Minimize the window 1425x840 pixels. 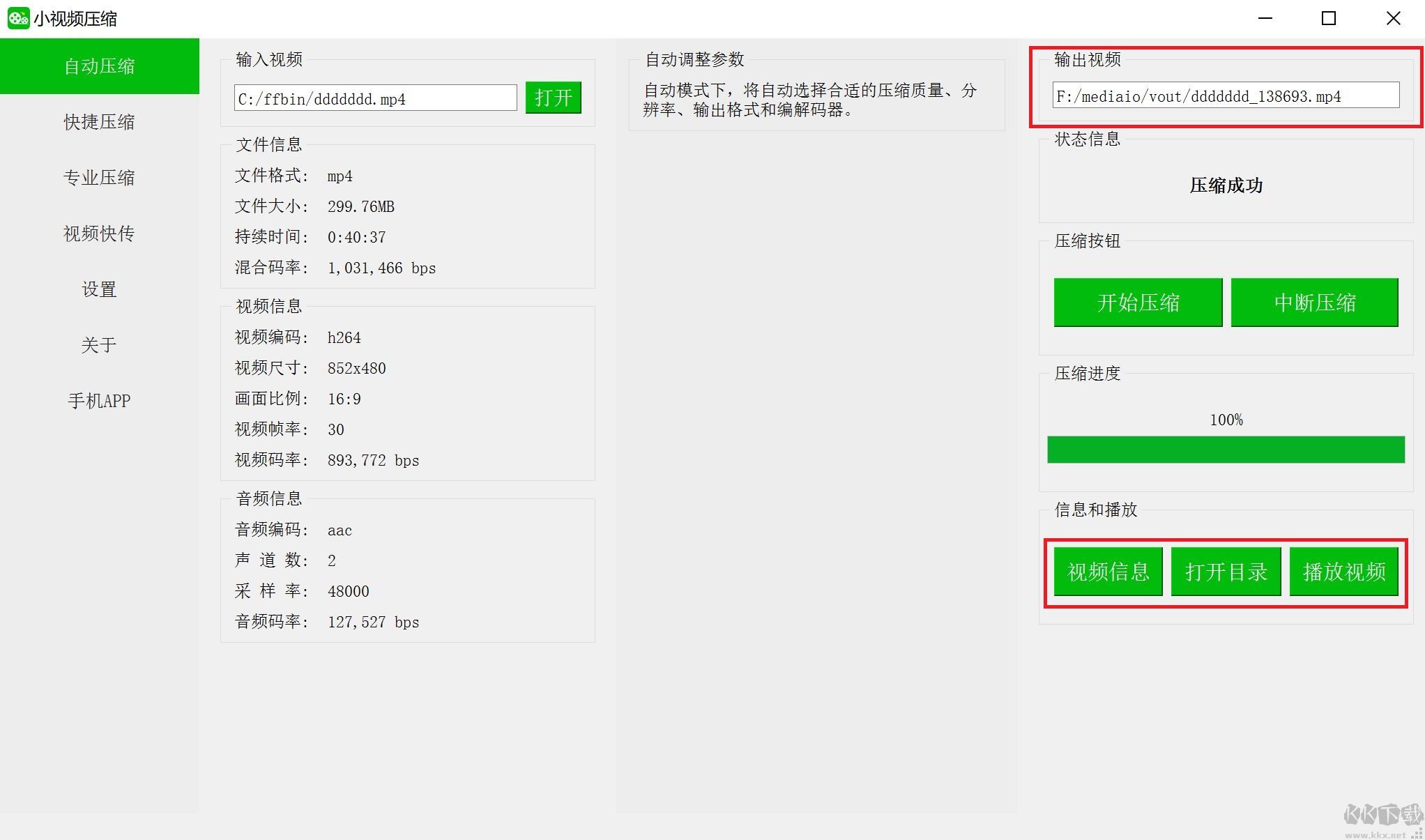pyautogui.click(x=1265, y=18)
